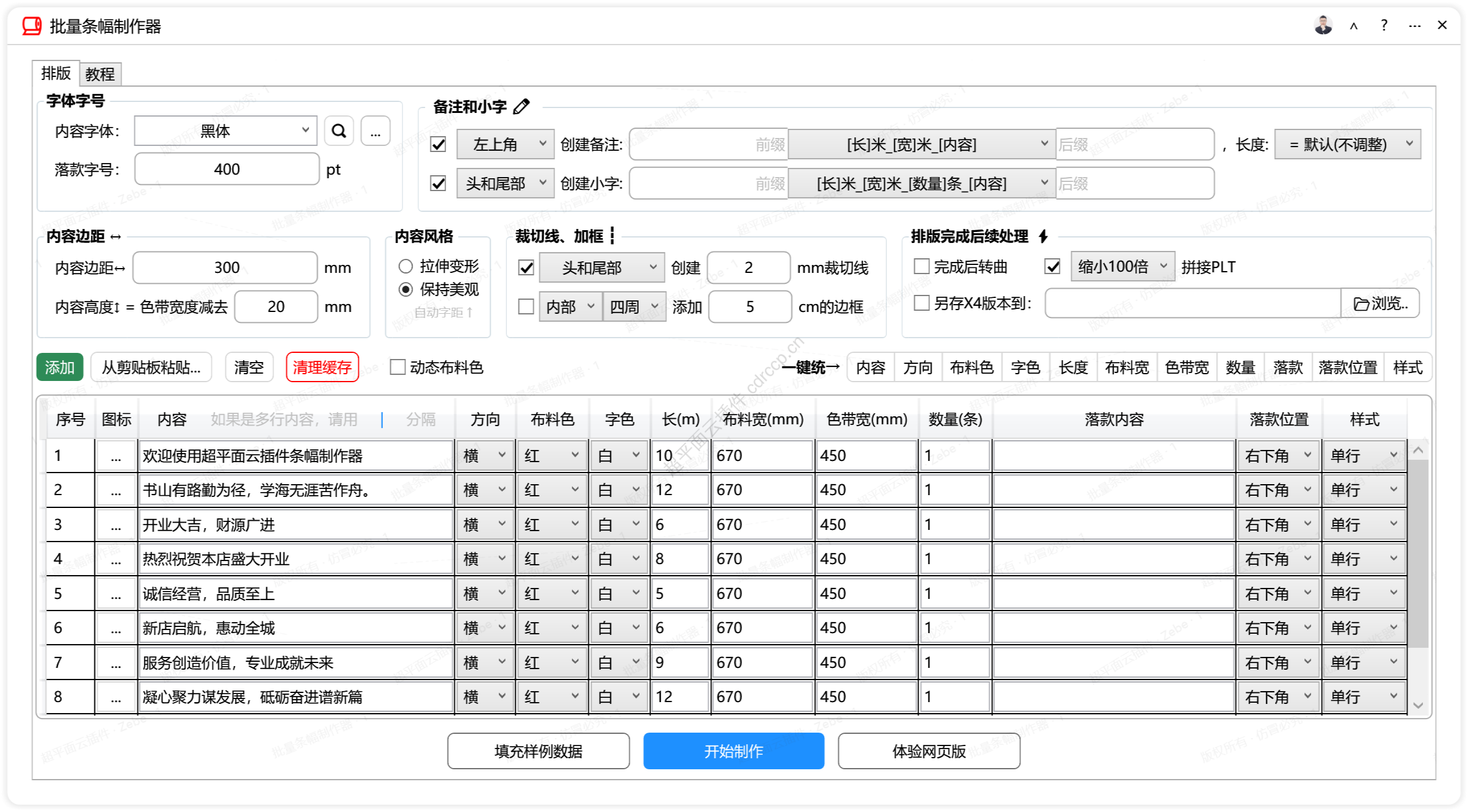Click the icon cell ellipsis in row 8
The image size is (1468, 812).
click(x=116, y=697)
